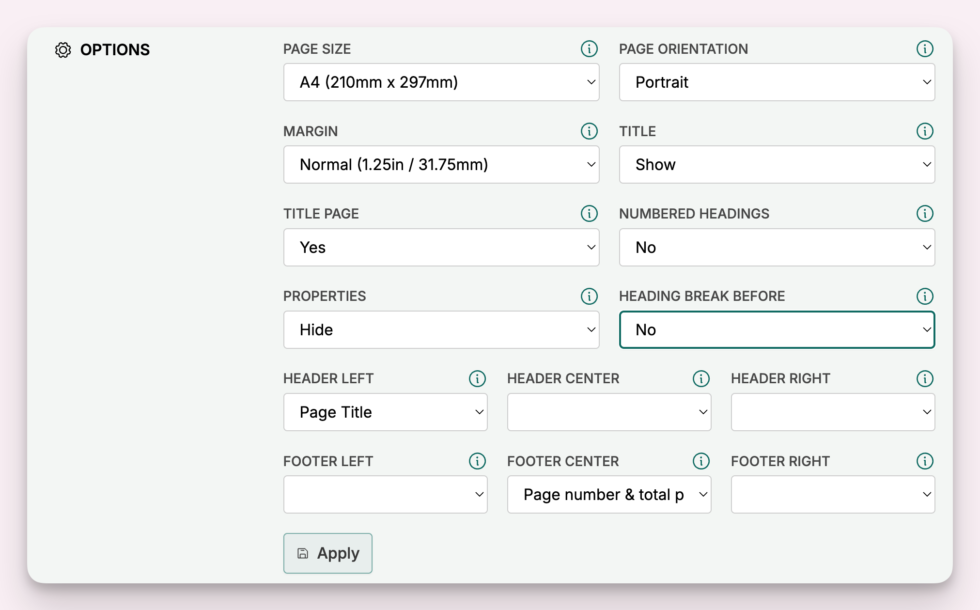
Task: Open the empty Header Right dropdown
Action: coord(833,412)
